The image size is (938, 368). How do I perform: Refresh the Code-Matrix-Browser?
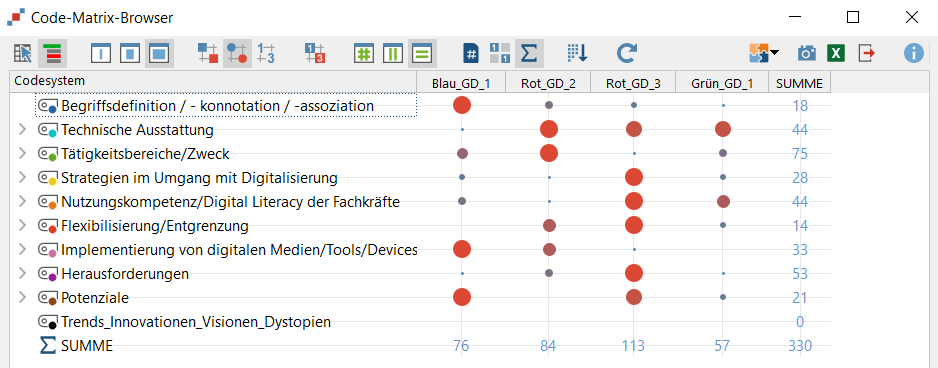coord(626,54)
